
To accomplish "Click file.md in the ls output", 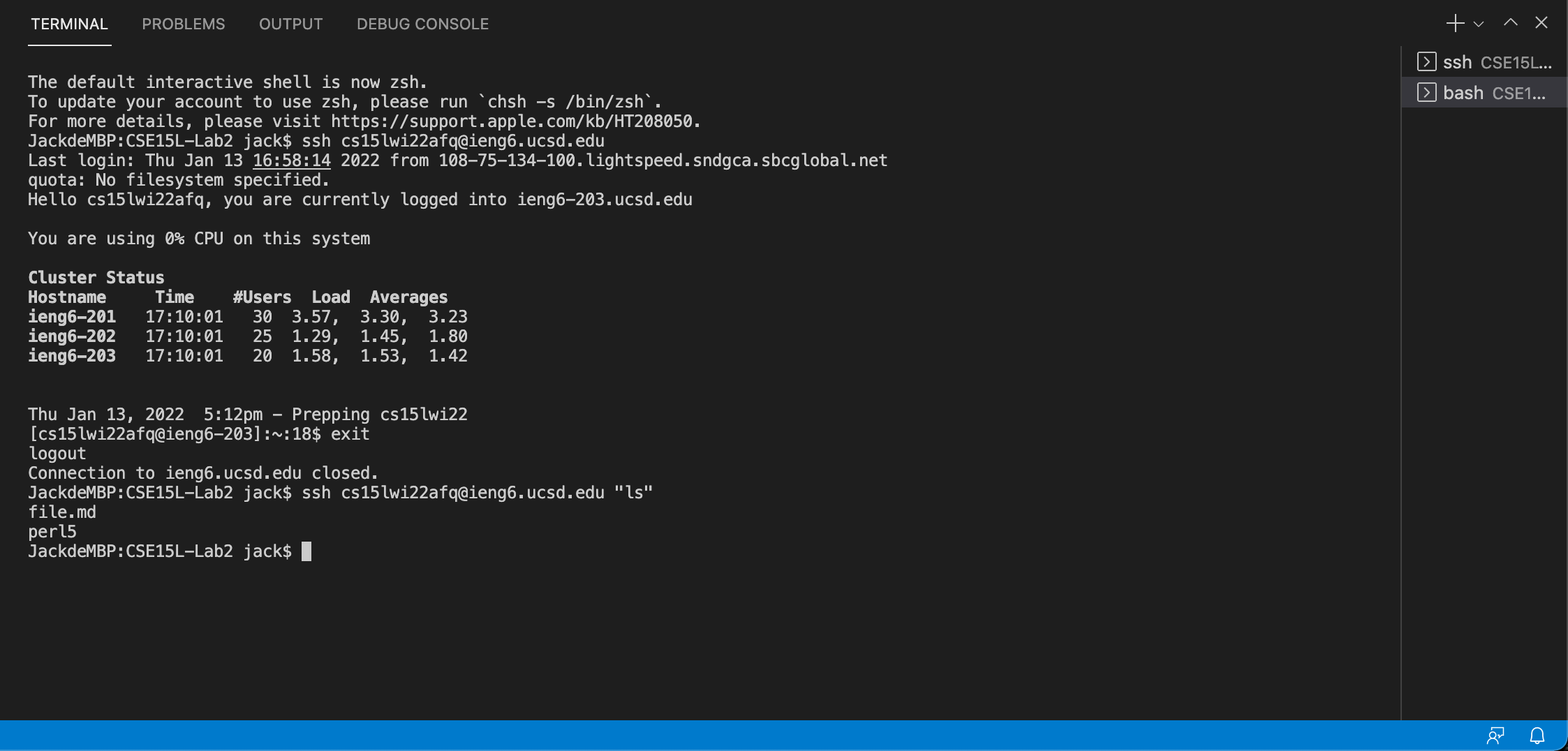I will click(62, 512).
